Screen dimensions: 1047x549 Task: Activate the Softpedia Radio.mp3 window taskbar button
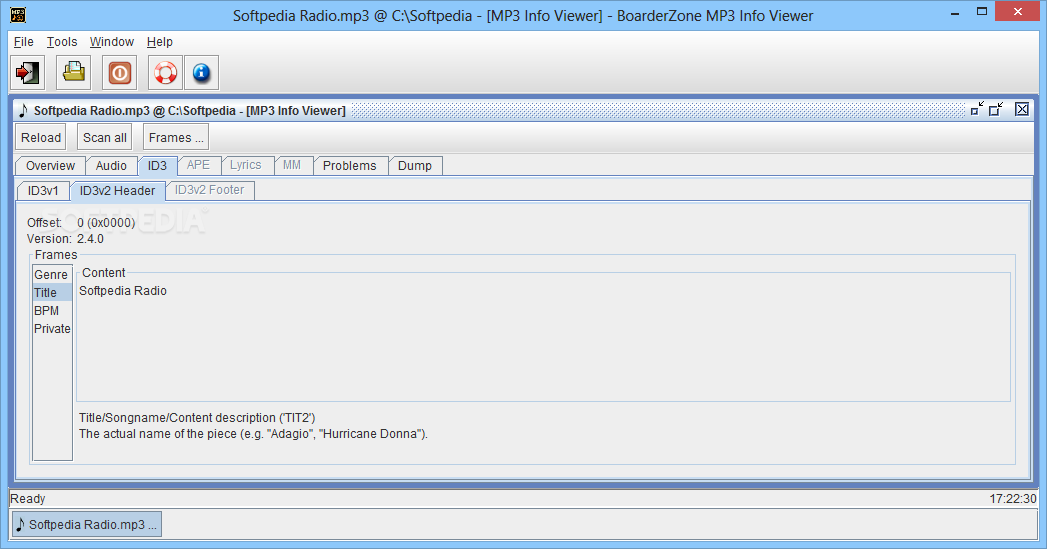point(87,524)
